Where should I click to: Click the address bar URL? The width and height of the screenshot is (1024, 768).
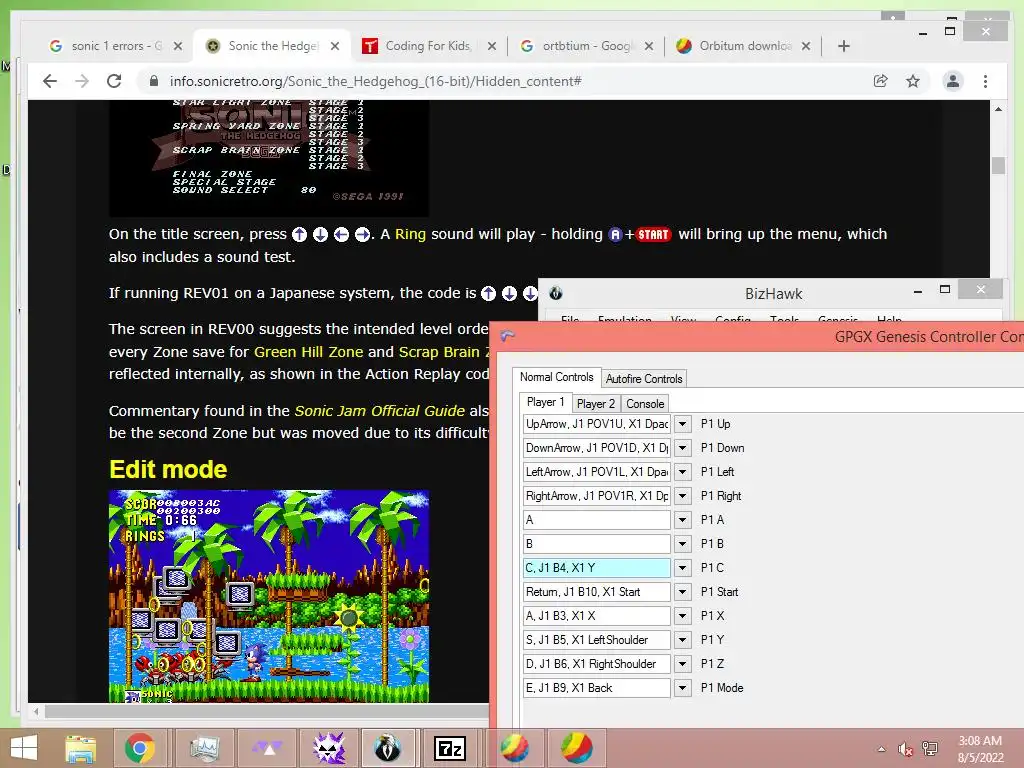tap(376, 81)
